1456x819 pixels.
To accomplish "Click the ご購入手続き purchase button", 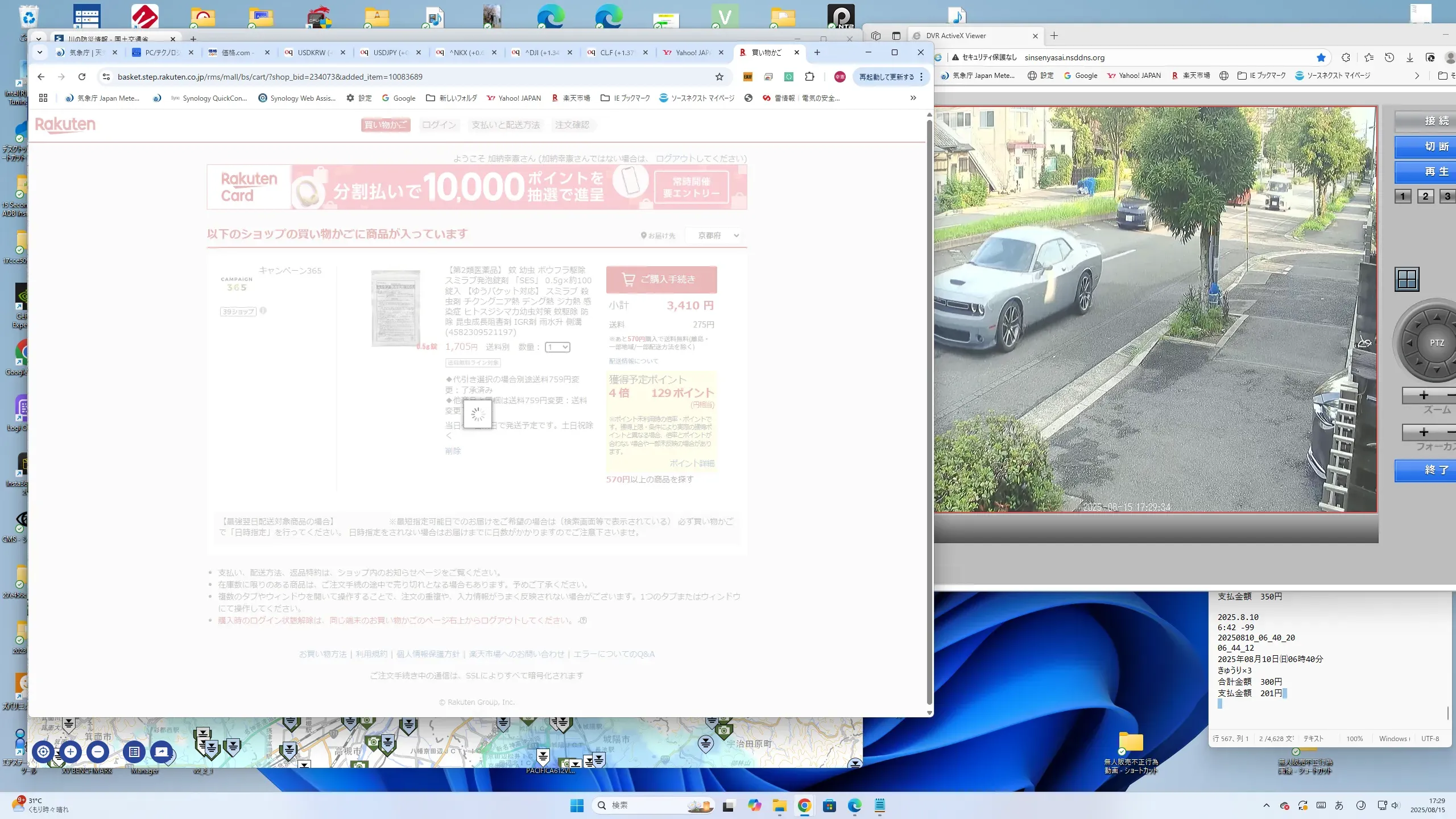I will click(x=661, y=279).
